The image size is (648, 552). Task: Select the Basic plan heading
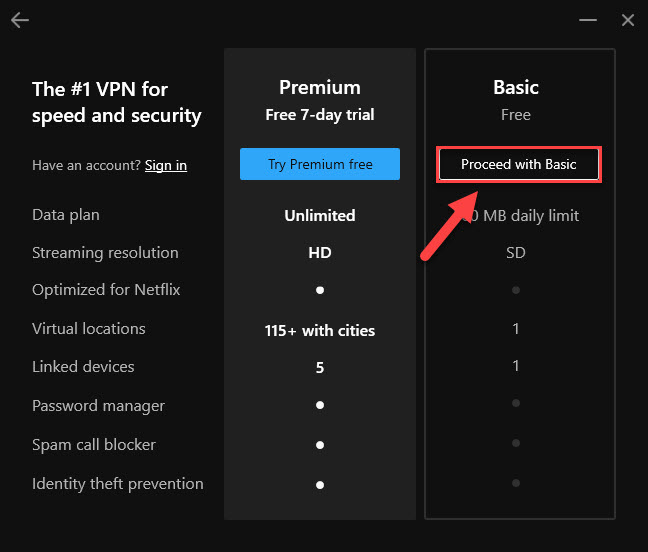point(516,88)
